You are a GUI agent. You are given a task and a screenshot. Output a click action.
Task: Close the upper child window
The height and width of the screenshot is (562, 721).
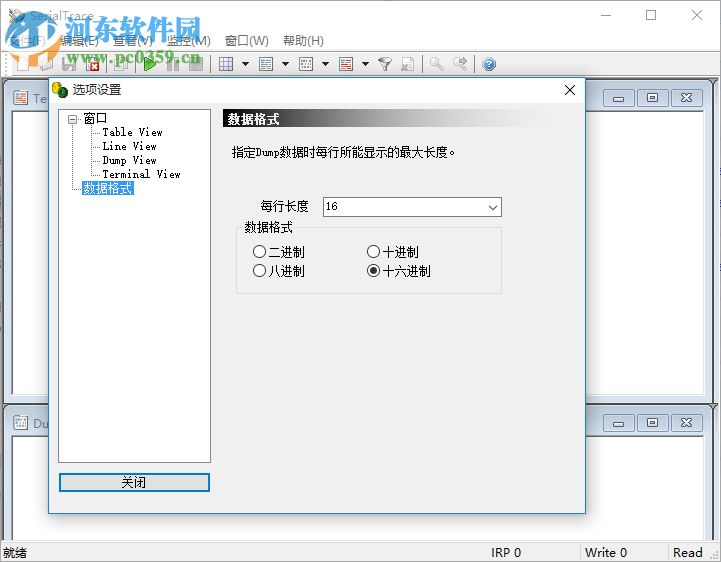tap(687, 98)
